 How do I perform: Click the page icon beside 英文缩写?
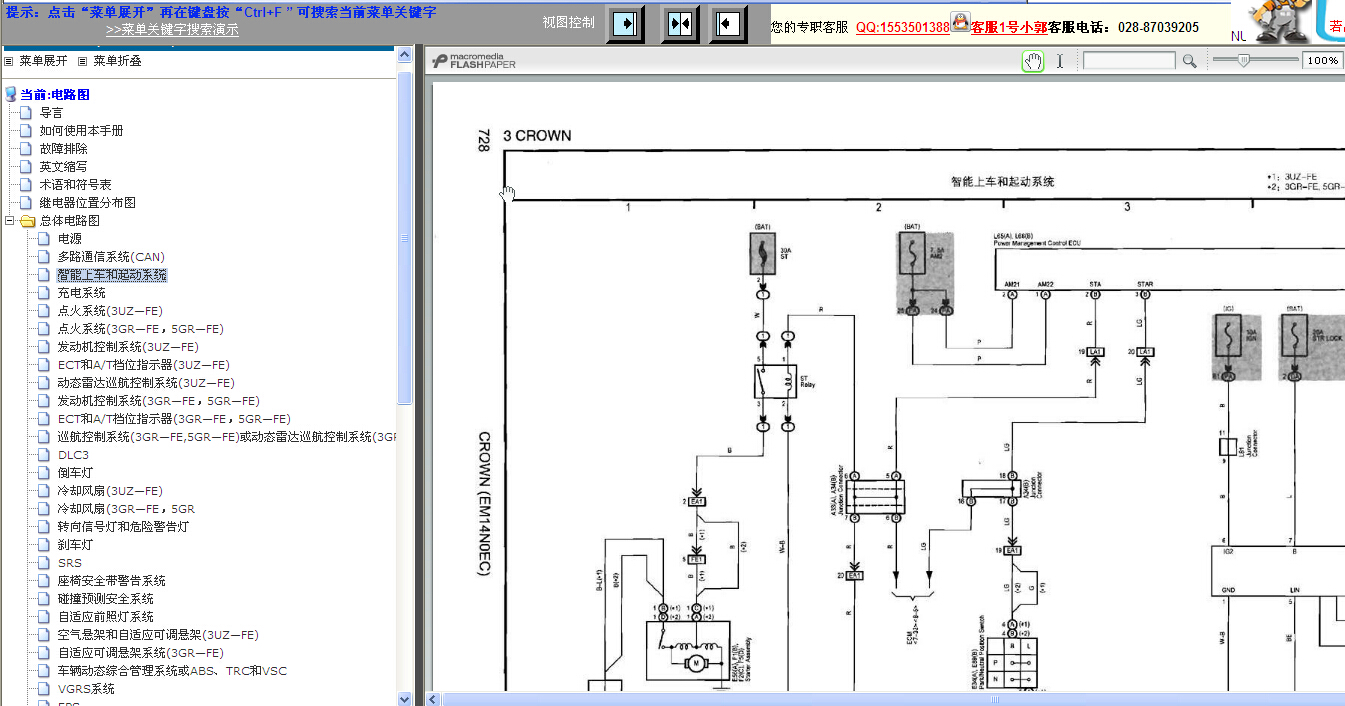pyautogui.click(x=26, y=166)
